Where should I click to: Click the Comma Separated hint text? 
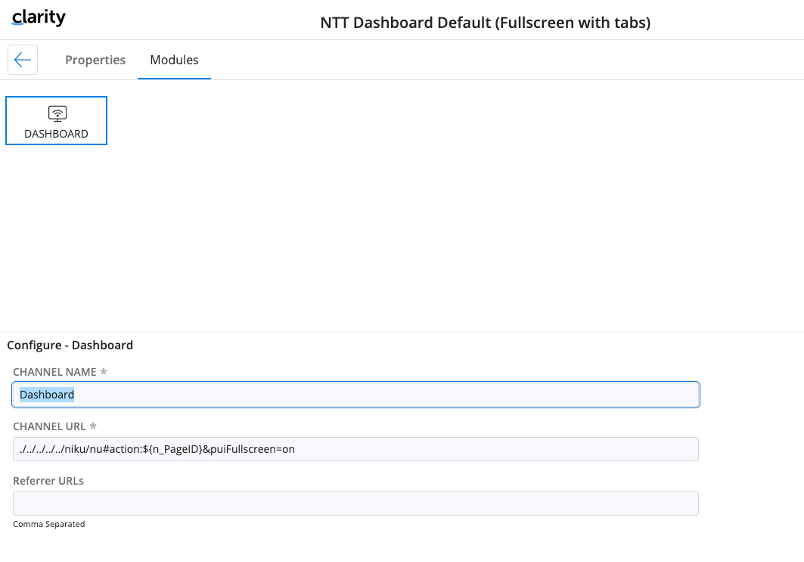49,524
